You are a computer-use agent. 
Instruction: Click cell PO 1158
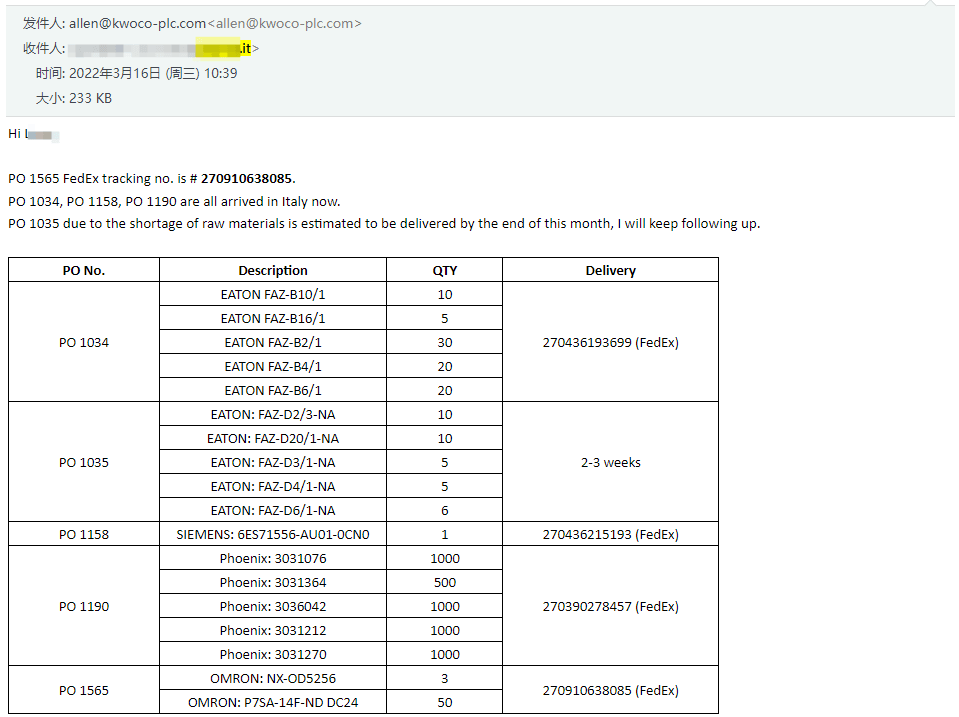84,534
